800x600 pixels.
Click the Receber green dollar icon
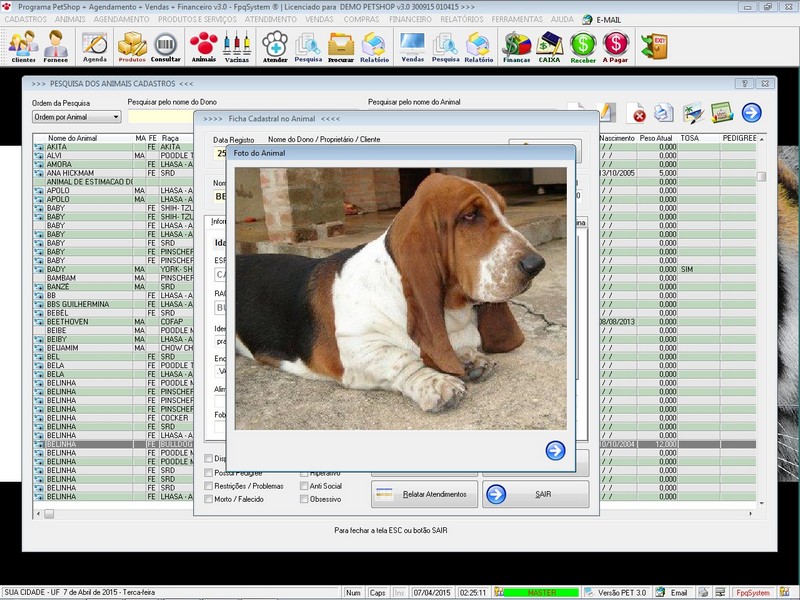(583, 46)
